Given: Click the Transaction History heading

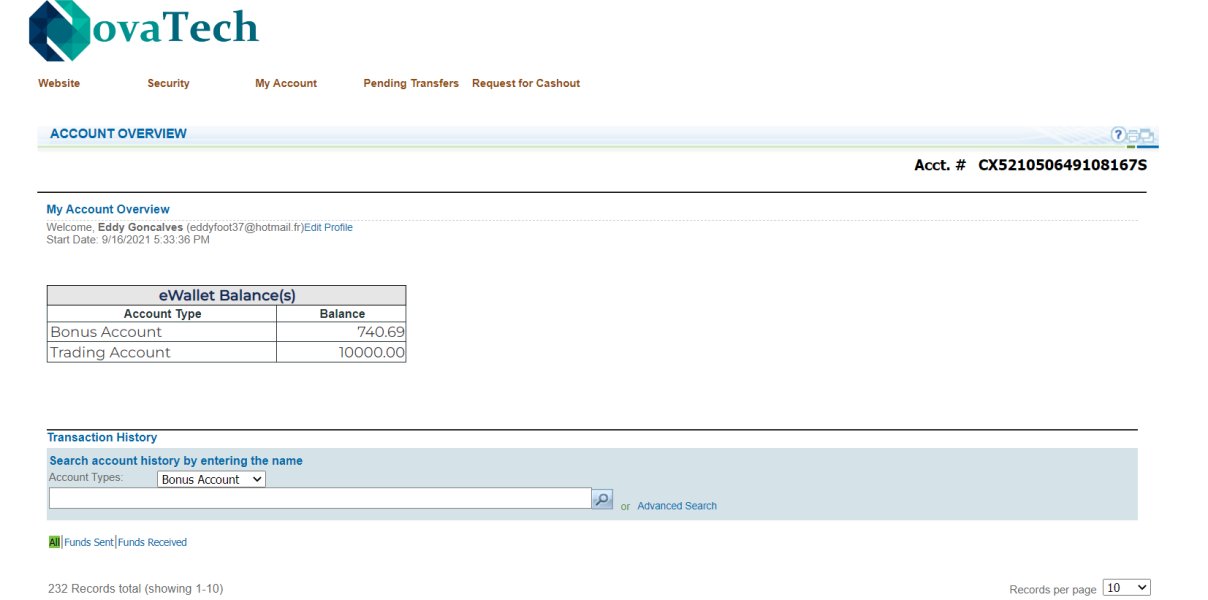Looking at the screenshot, I should point(102,438).
